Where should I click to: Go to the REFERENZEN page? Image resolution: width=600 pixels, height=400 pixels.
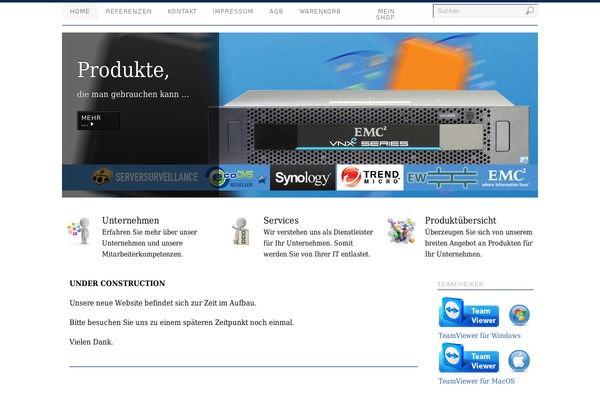point(129,11)
